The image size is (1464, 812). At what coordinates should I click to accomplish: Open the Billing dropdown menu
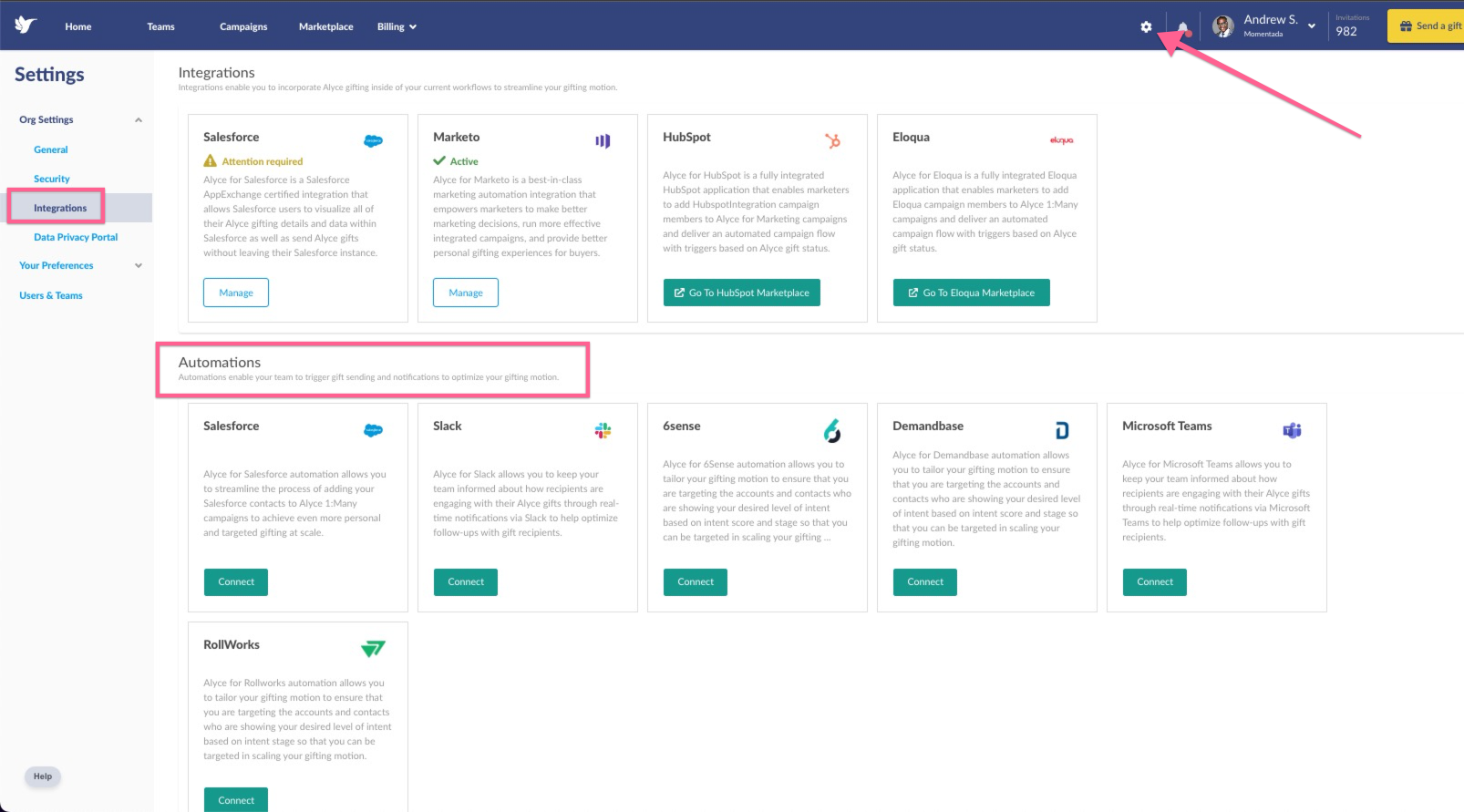pyautogui.click(x=397, y=26)
